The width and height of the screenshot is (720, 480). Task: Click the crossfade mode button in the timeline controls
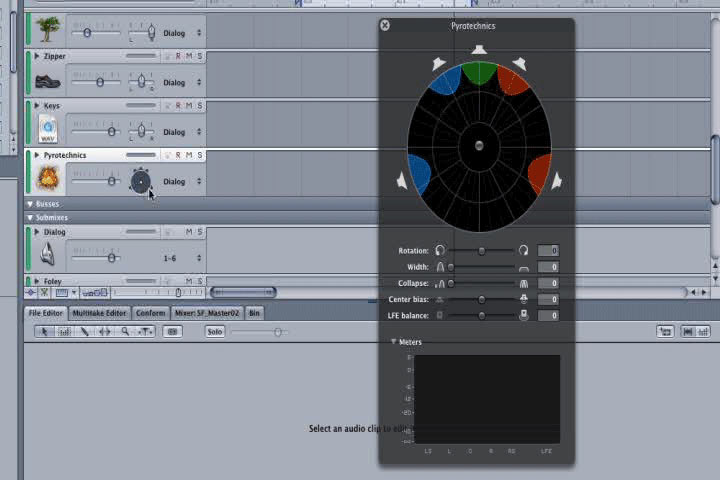click(44, 292)
